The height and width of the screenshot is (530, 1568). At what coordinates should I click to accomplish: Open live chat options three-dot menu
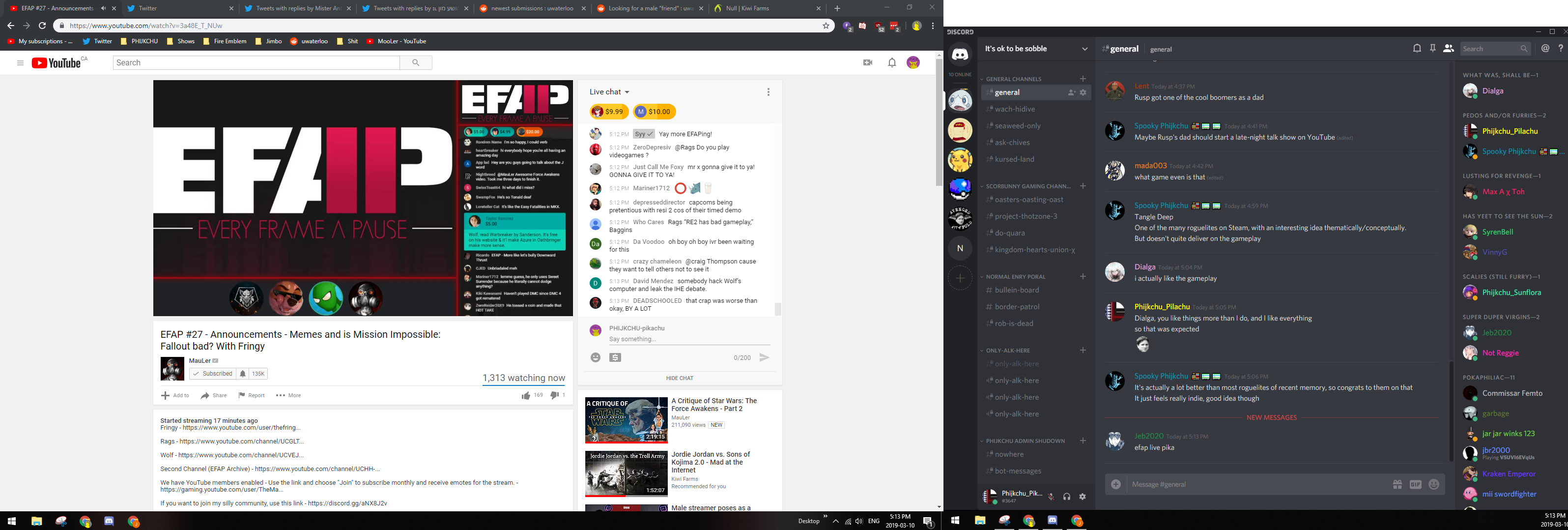coord(768,92)
